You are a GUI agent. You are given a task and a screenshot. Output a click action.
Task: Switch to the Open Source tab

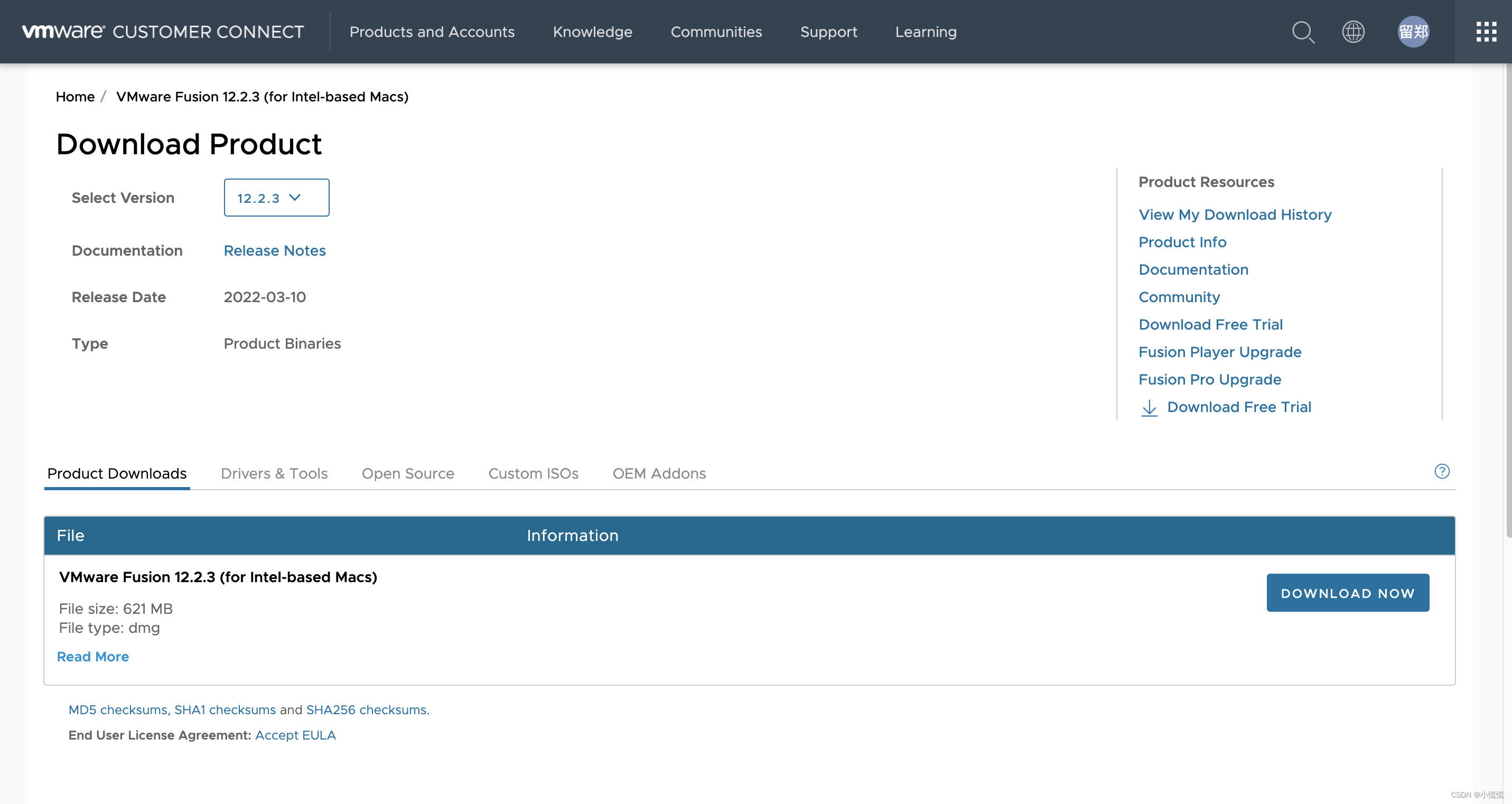coord(407,474)
